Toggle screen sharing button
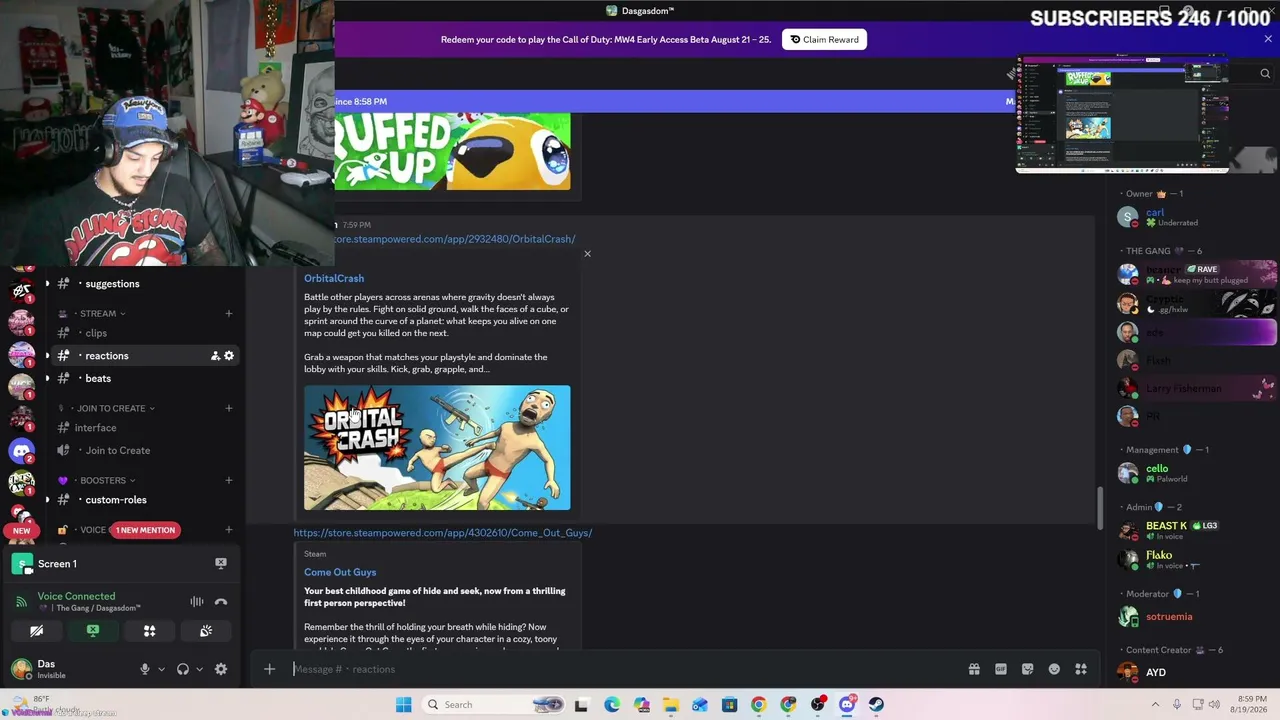Image resolution: width=1280 pixels, height=720 pixels. [93, 631]
